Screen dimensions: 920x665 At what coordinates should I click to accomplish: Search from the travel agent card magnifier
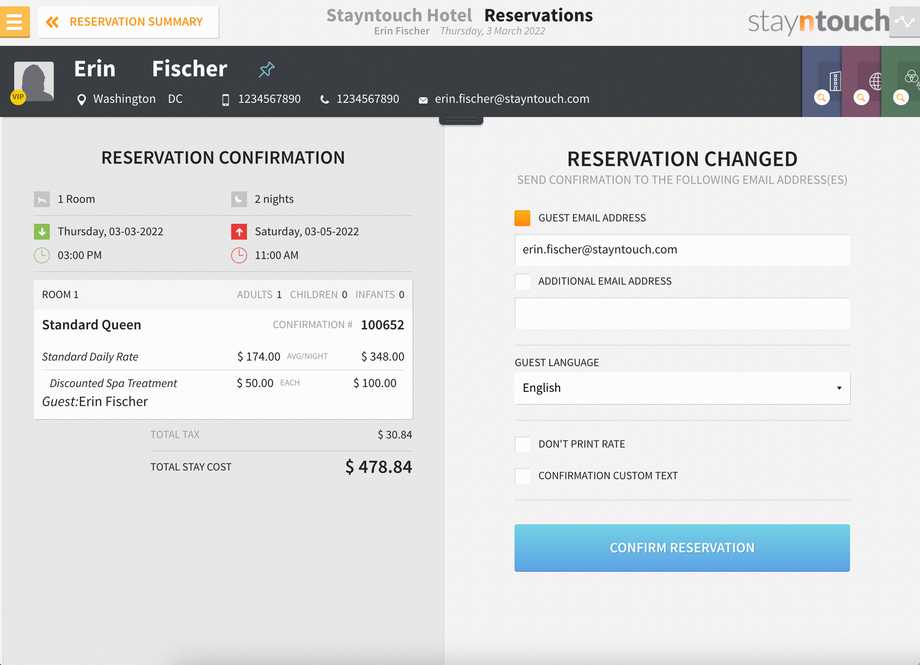point(861,97)
